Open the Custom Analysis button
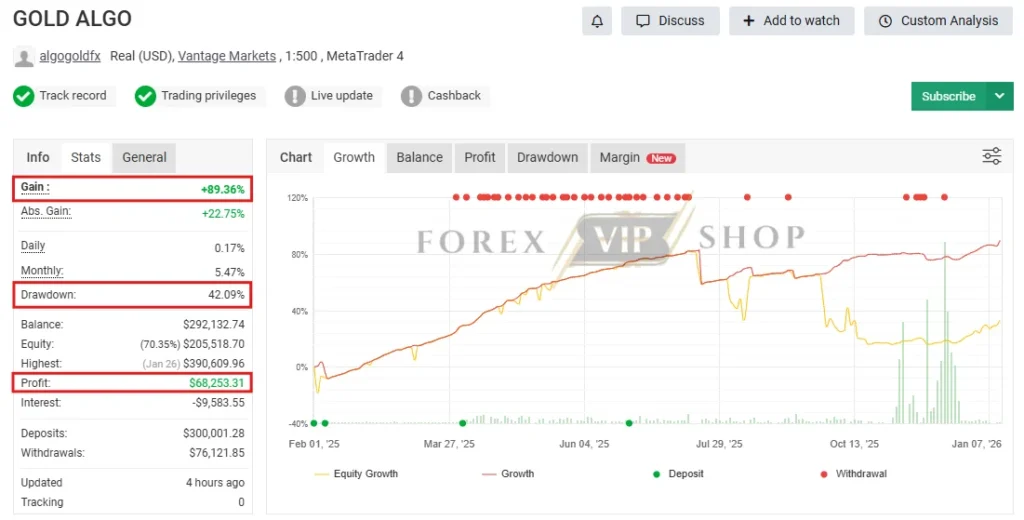1024x520 pixels. (938, 21)
